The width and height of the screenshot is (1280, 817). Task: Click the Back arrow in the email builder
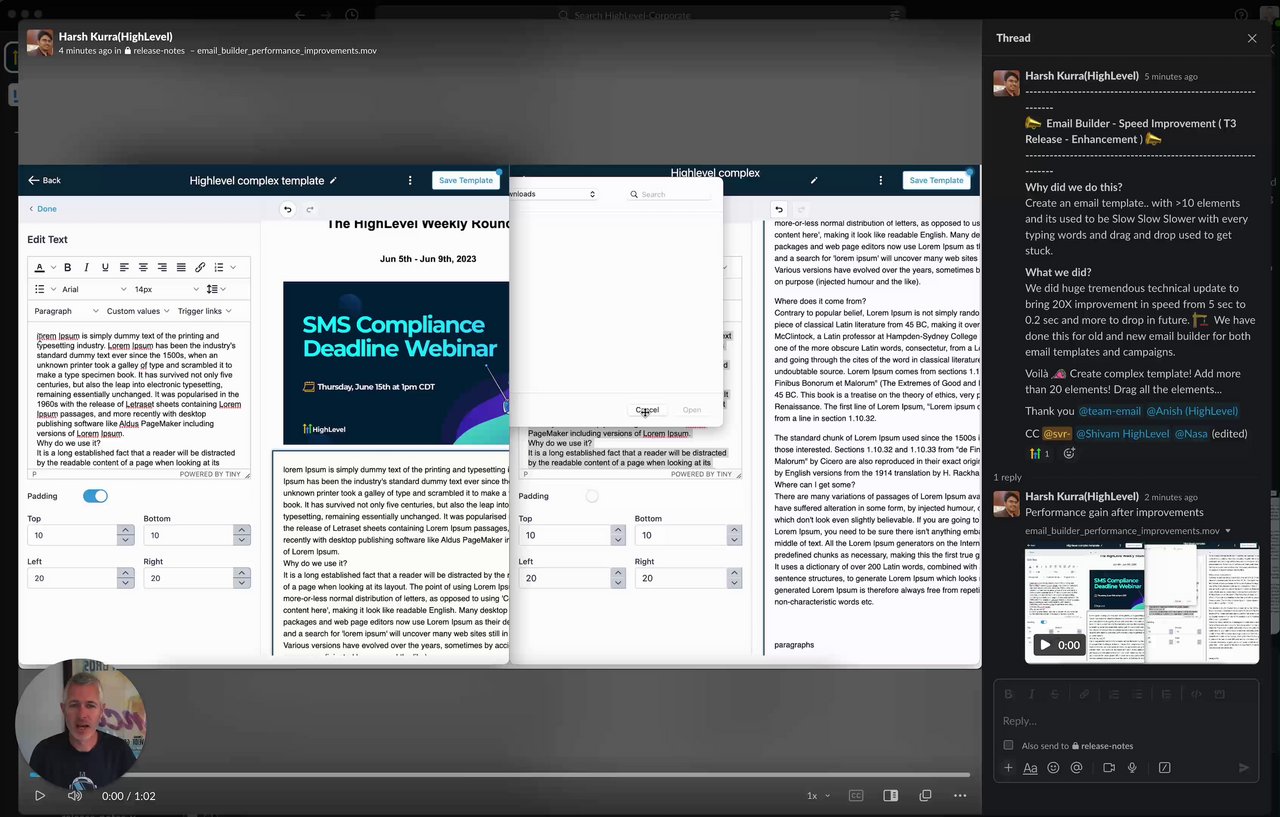pyautogui.click(x=44, y=180)
